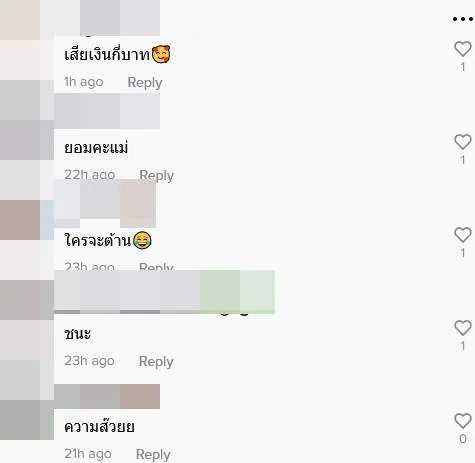
Task: Open blurred username above ความสวยย comment
Action: pos(107,396)
